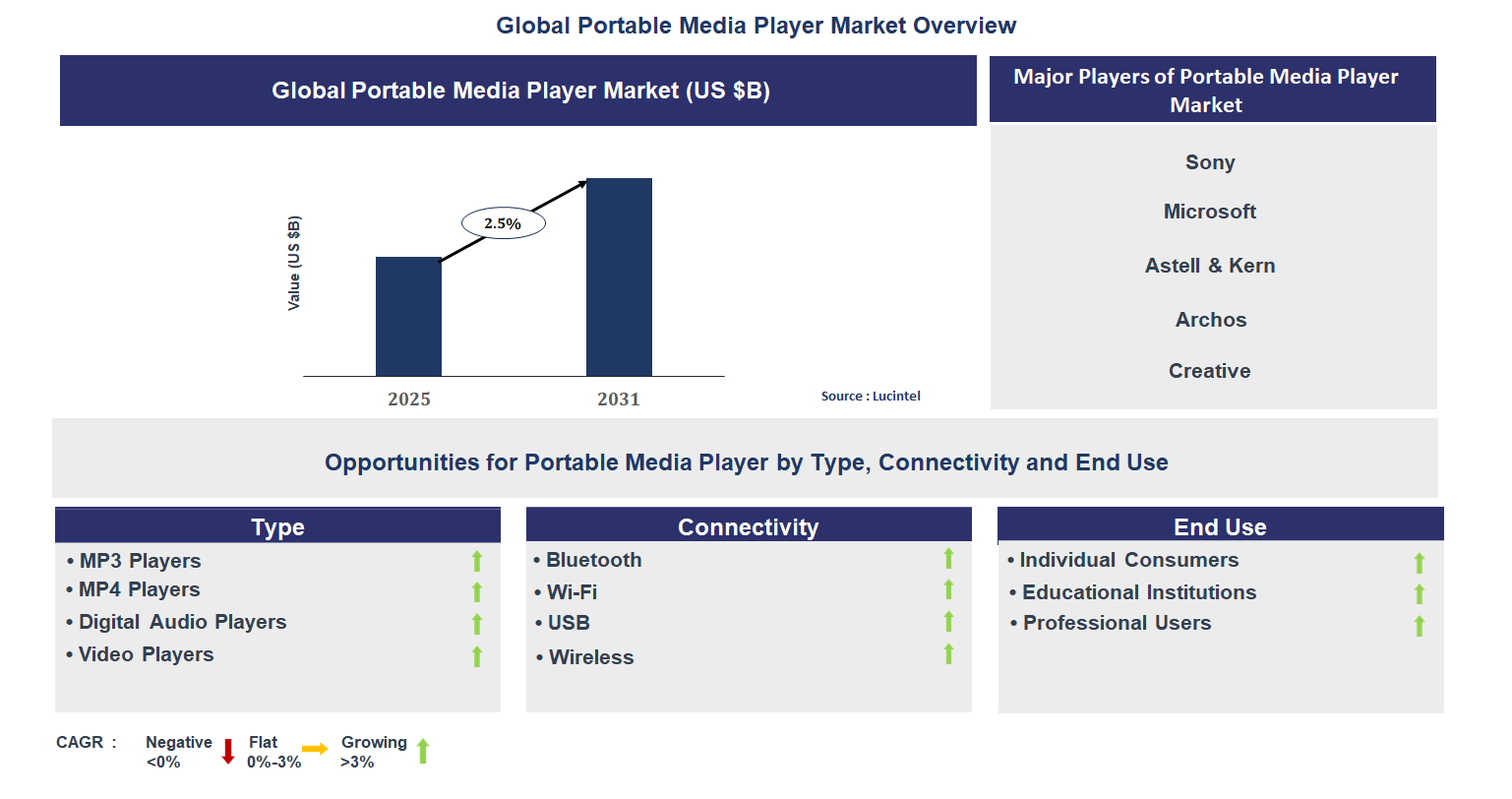The image size is (1512, 799).
Task: Click the growth arrow beside Video Players
Action: [476, 656]
